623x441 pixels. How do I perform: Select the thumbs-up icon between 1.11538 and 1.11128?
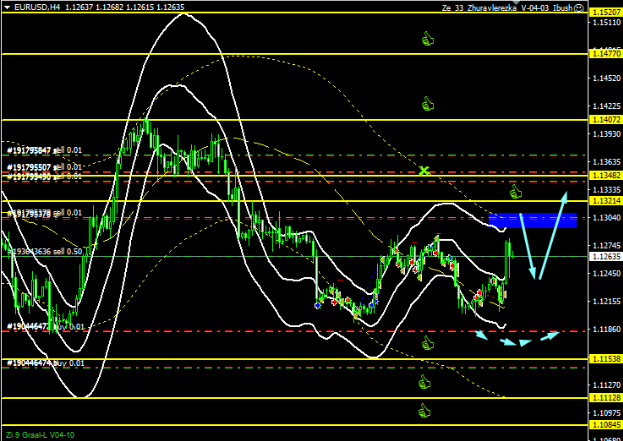[424, 382]
